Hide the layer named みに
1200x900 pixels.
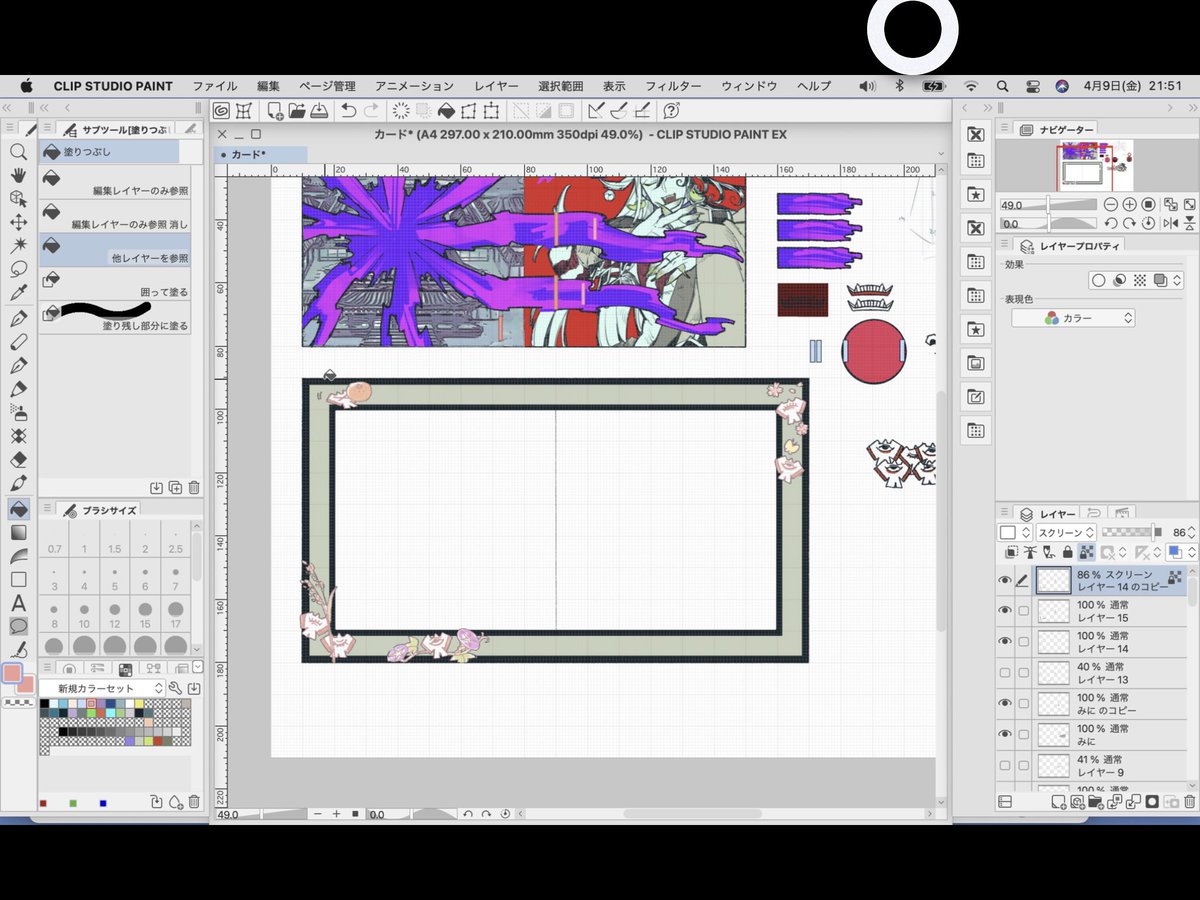click(1005, 734)
